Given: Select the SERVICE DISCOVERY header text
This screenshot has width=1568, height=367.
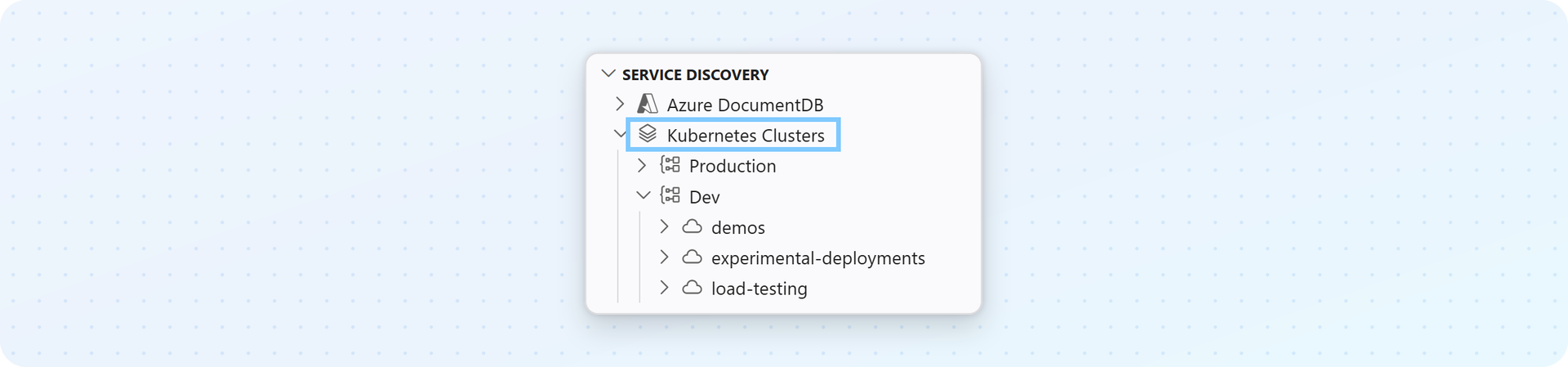Looking at the screenshot, I should (x=695, y=74).
